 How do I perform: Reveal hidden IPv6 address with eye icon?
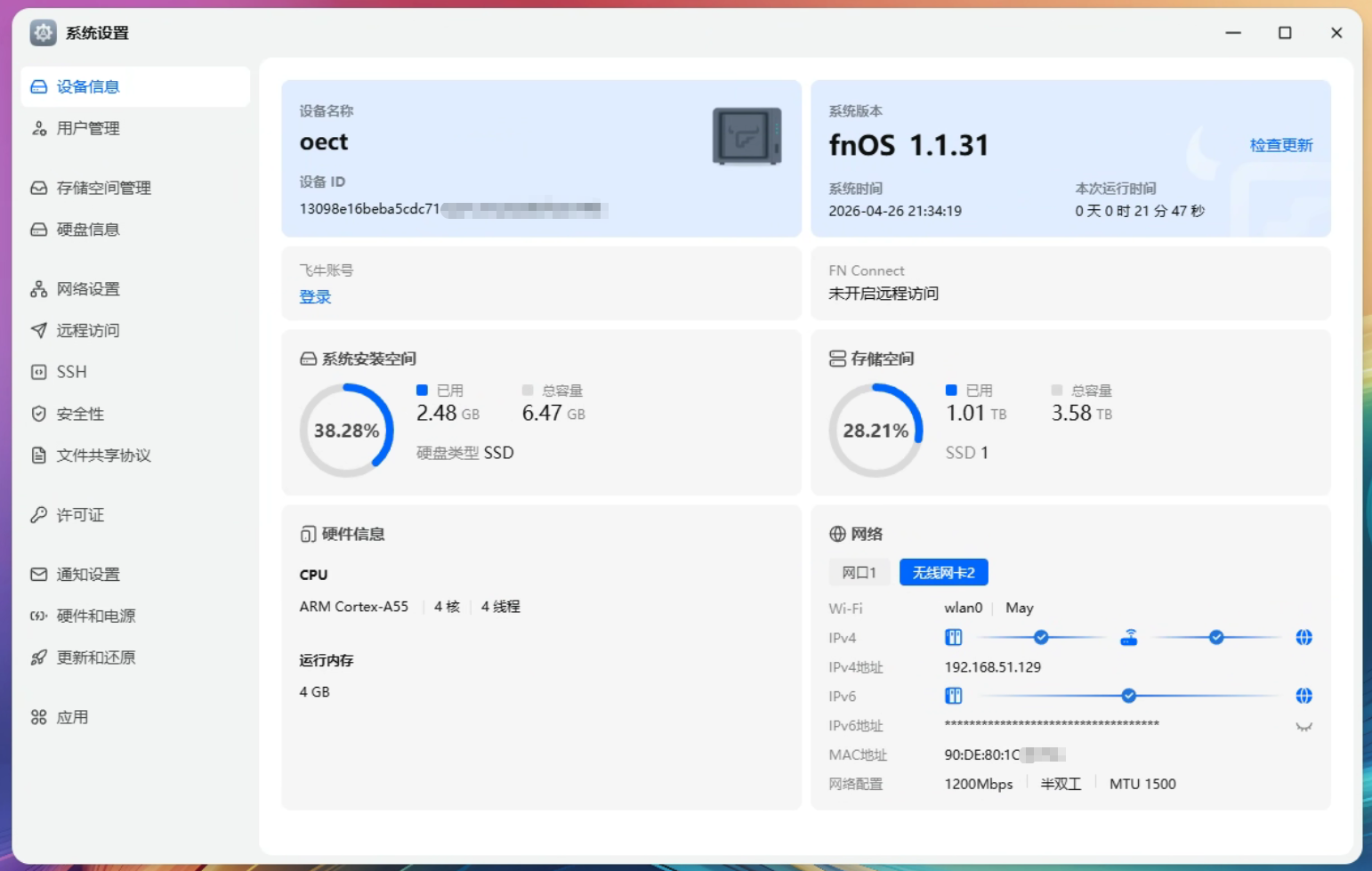[x=1303, y=727]
